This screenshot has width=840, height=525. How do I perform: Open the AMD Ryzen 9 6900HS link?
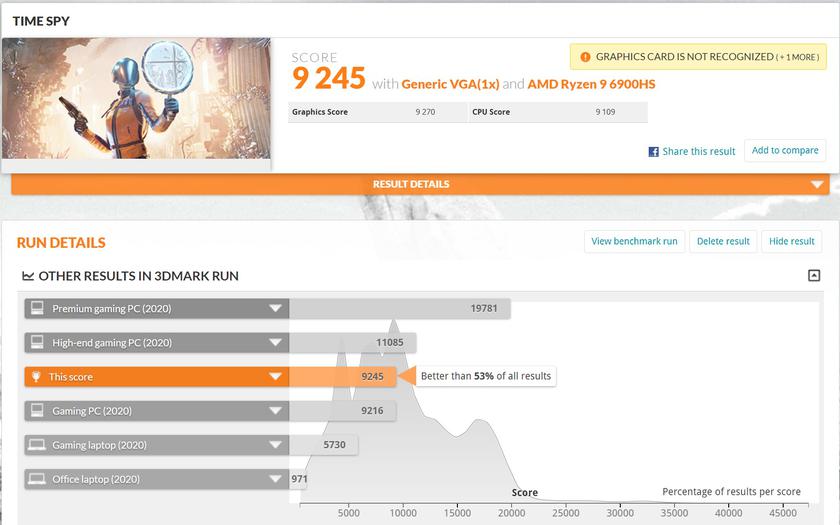[x=591, y=84]
